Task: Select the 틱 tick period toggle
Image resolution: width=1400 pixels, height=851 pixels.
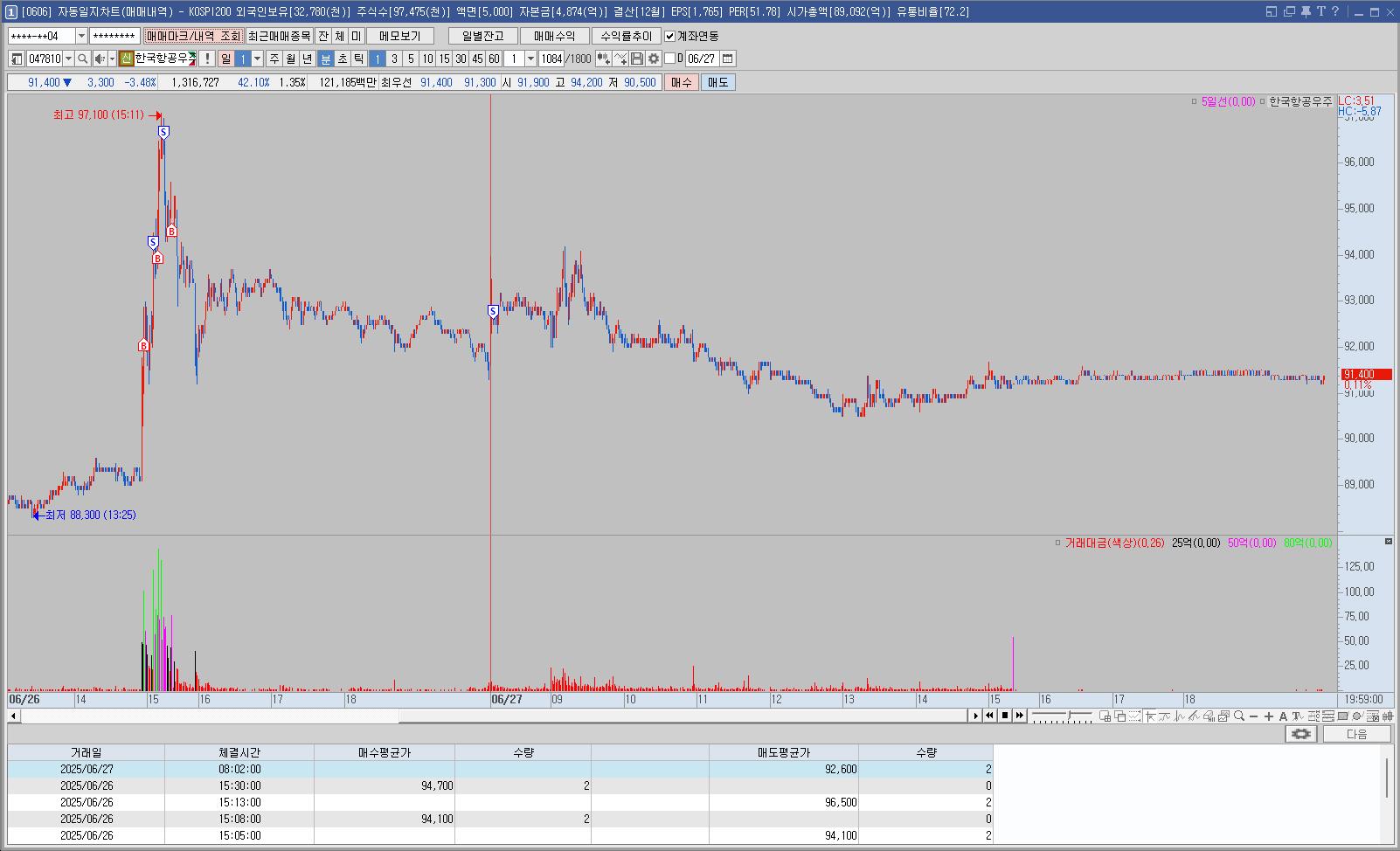Action: click(359, 59)
